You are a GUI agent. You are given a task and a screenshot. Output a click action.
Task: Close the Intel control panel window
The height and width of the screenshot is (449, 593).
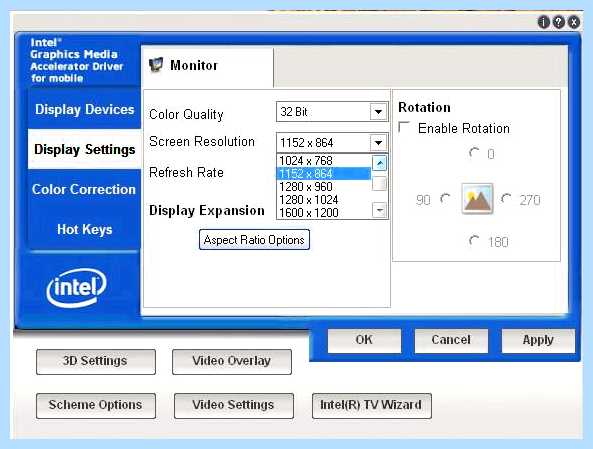click(574, 23)
